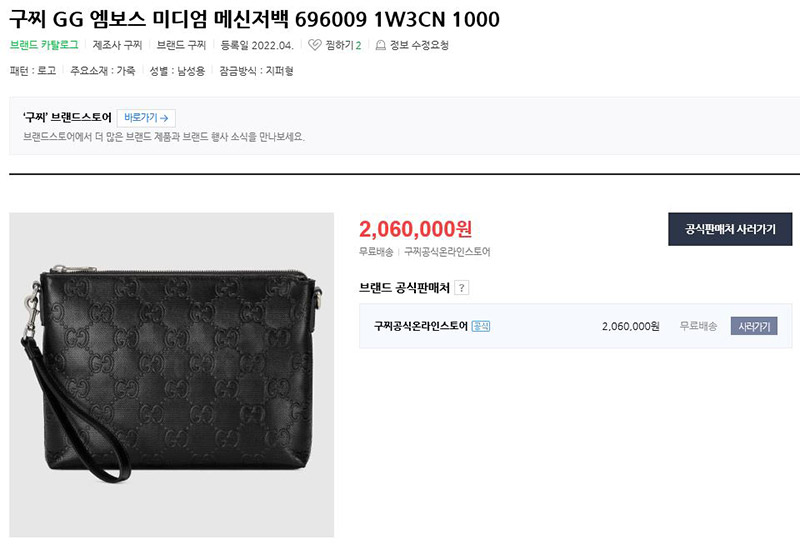The height and width of the screenshot is (550, 800).
Task: Click the 주요소재 : 가죽 attribute
Action: [x=103, y=71]
